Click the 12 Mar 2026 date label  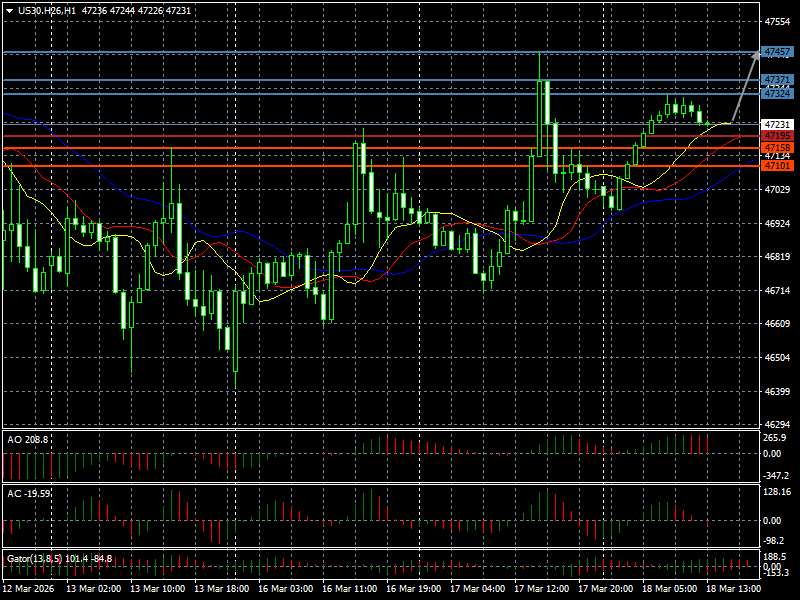coord(30,589)
